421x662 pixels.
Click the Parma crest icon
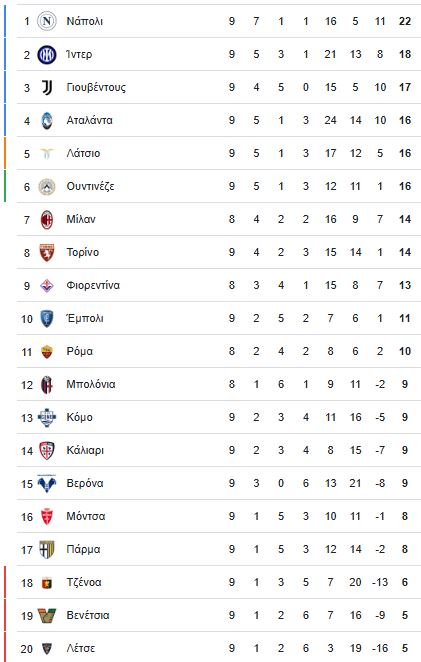tap(47, 549)
